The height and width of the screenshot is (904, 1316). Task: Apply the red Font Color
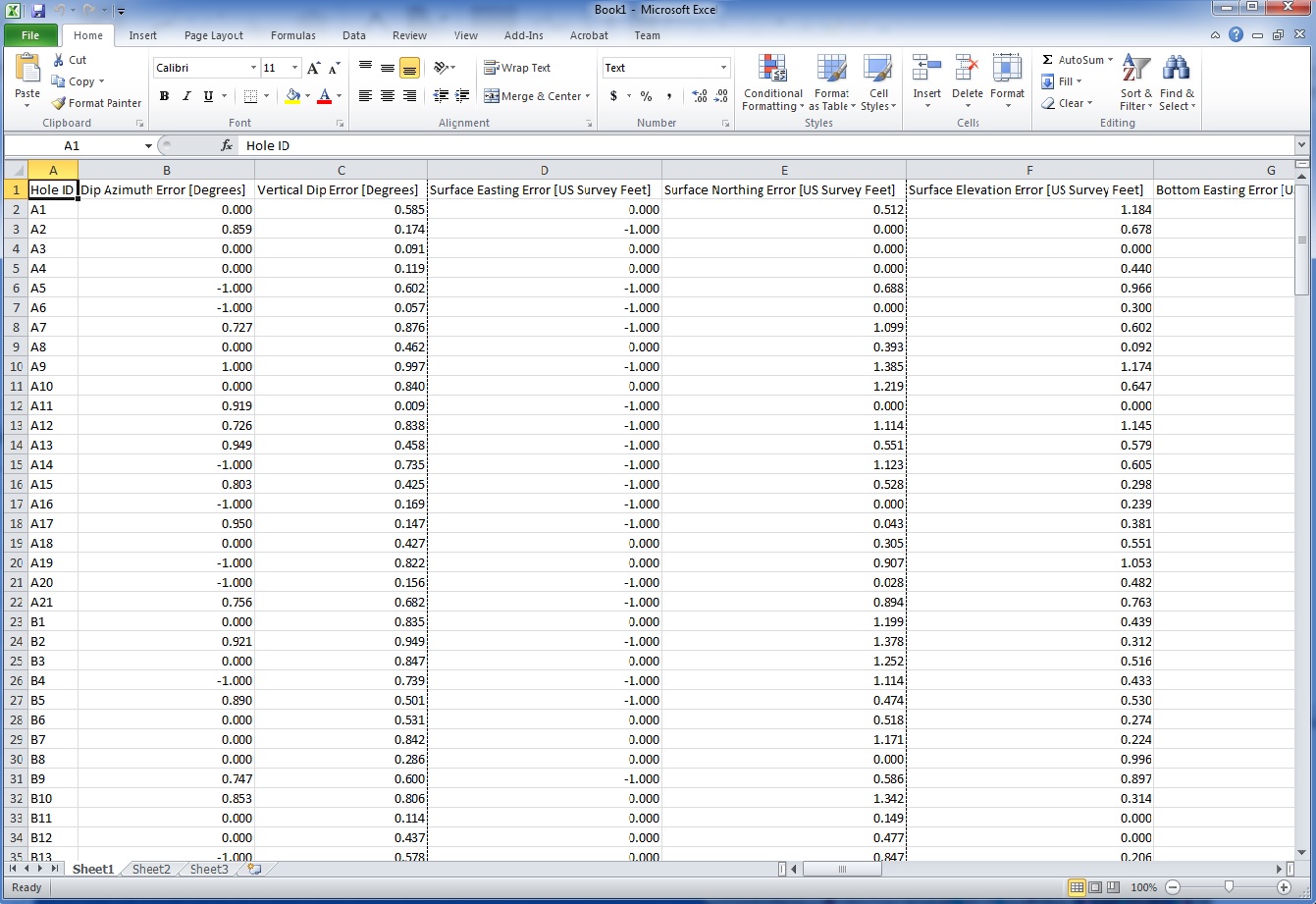click(x=325, y=96)
